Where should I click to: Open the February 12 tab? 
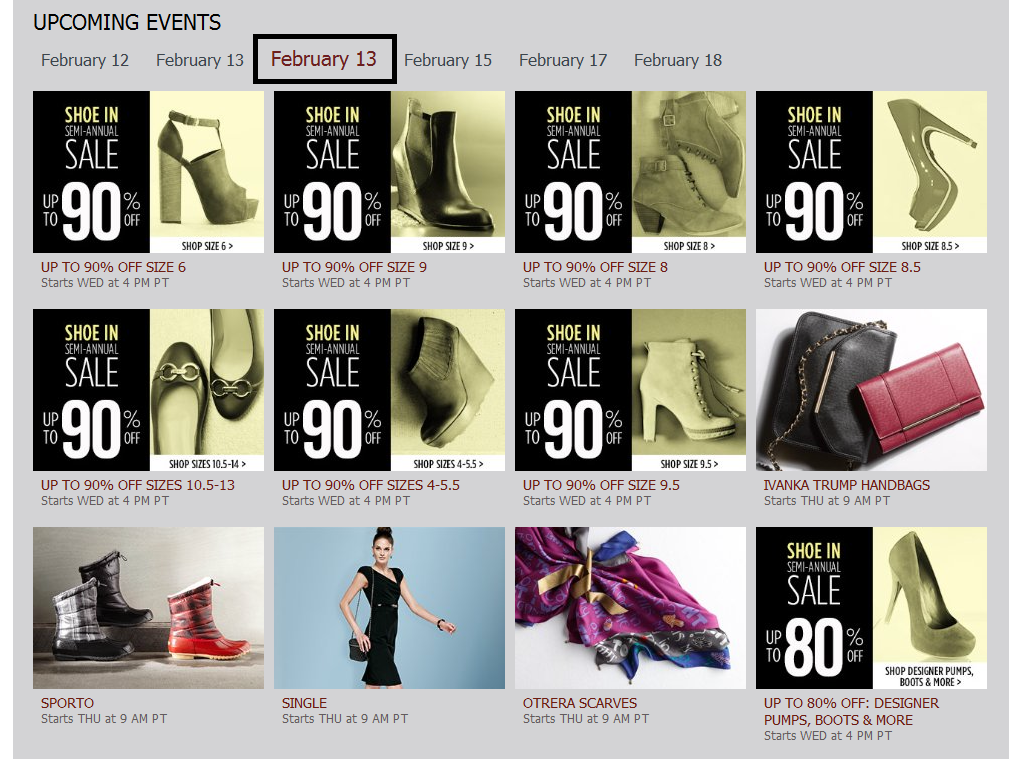coord(85,60)
